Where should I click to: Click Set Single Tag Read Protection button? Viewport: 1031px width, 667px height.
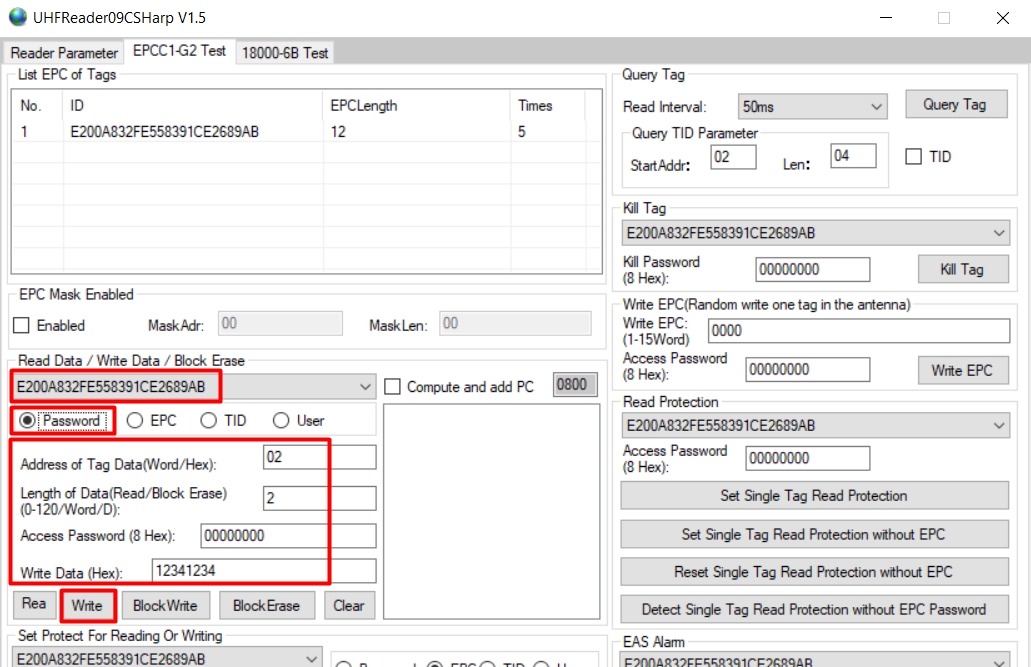(x=814, y=496)
